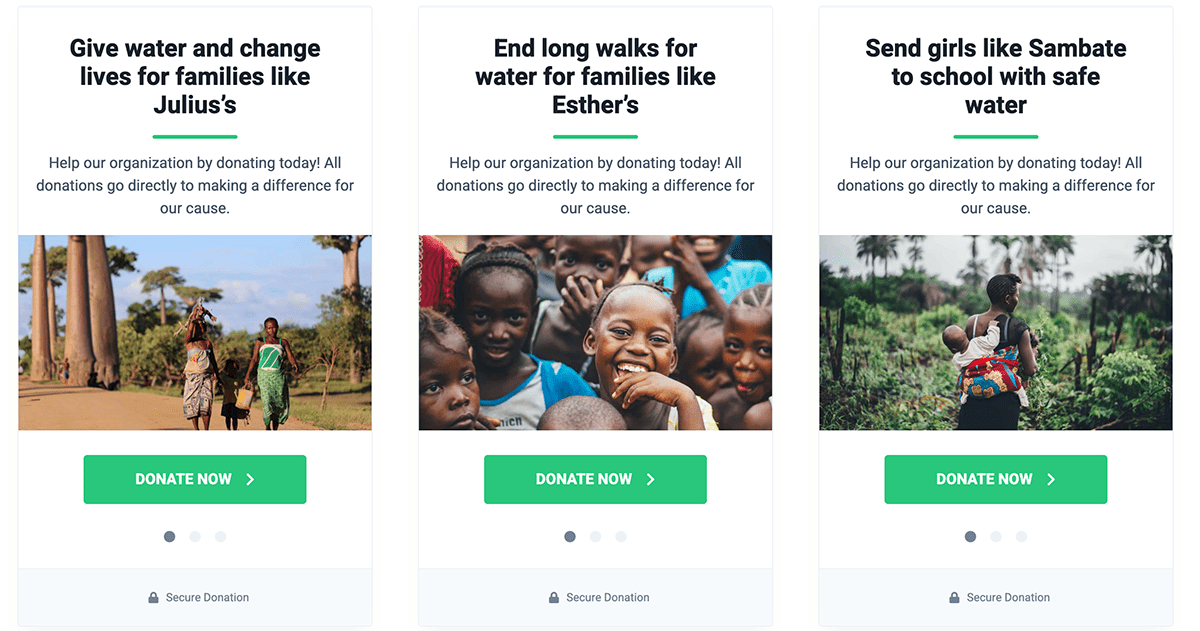The width and height of the screenshot is (1200, 631).
Task: Click the arrow icon on Sambate's Donate button
Action: [x=1051, y=480]
